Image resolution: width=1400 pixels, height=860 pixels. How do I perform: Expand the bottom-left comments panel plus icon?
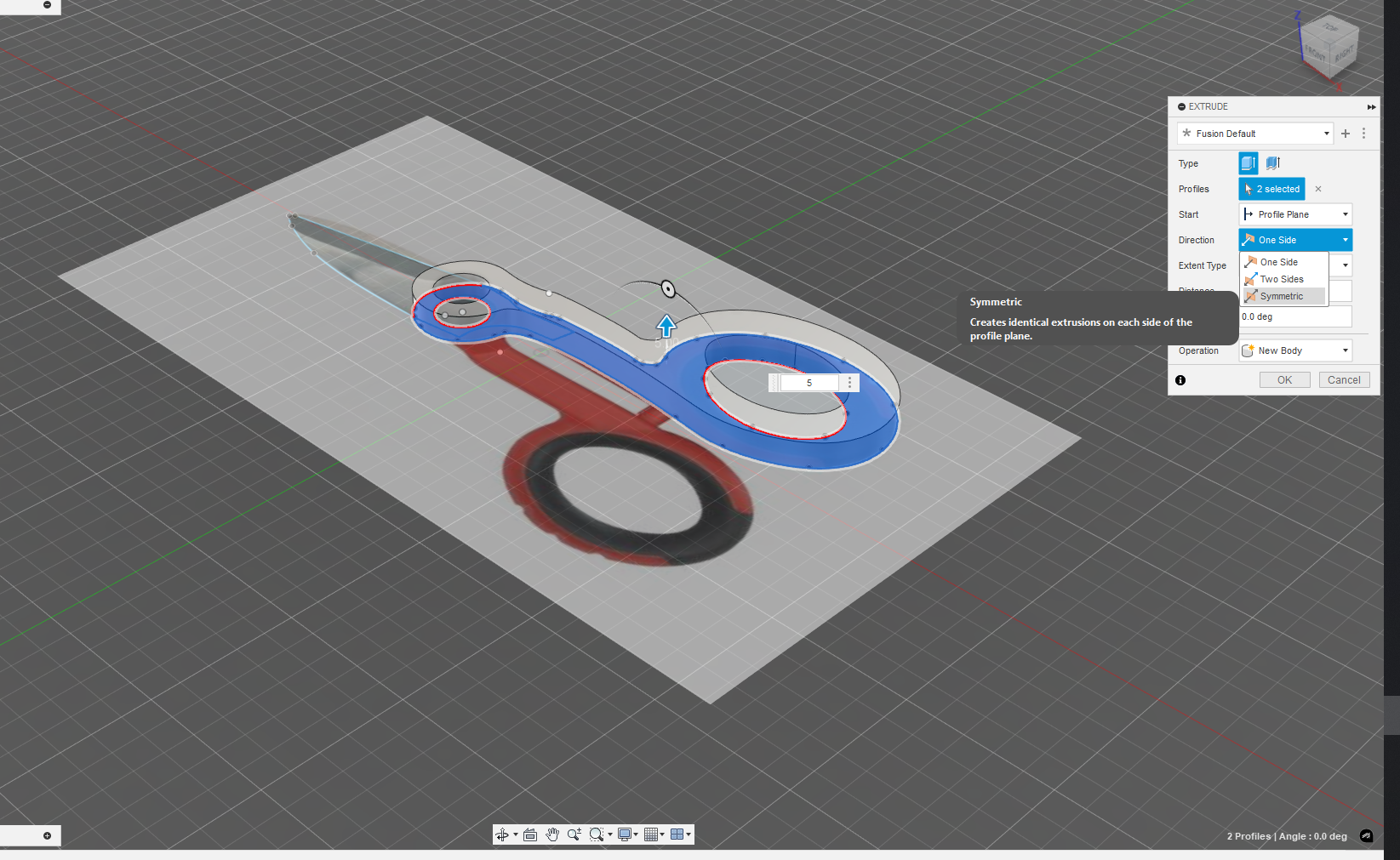point(47,835)
